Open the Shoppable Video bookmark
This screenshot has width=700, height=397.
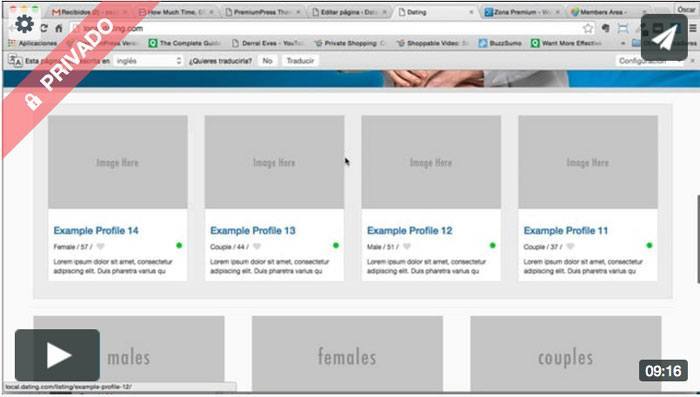pyautogui.click(x=433, y=43)
